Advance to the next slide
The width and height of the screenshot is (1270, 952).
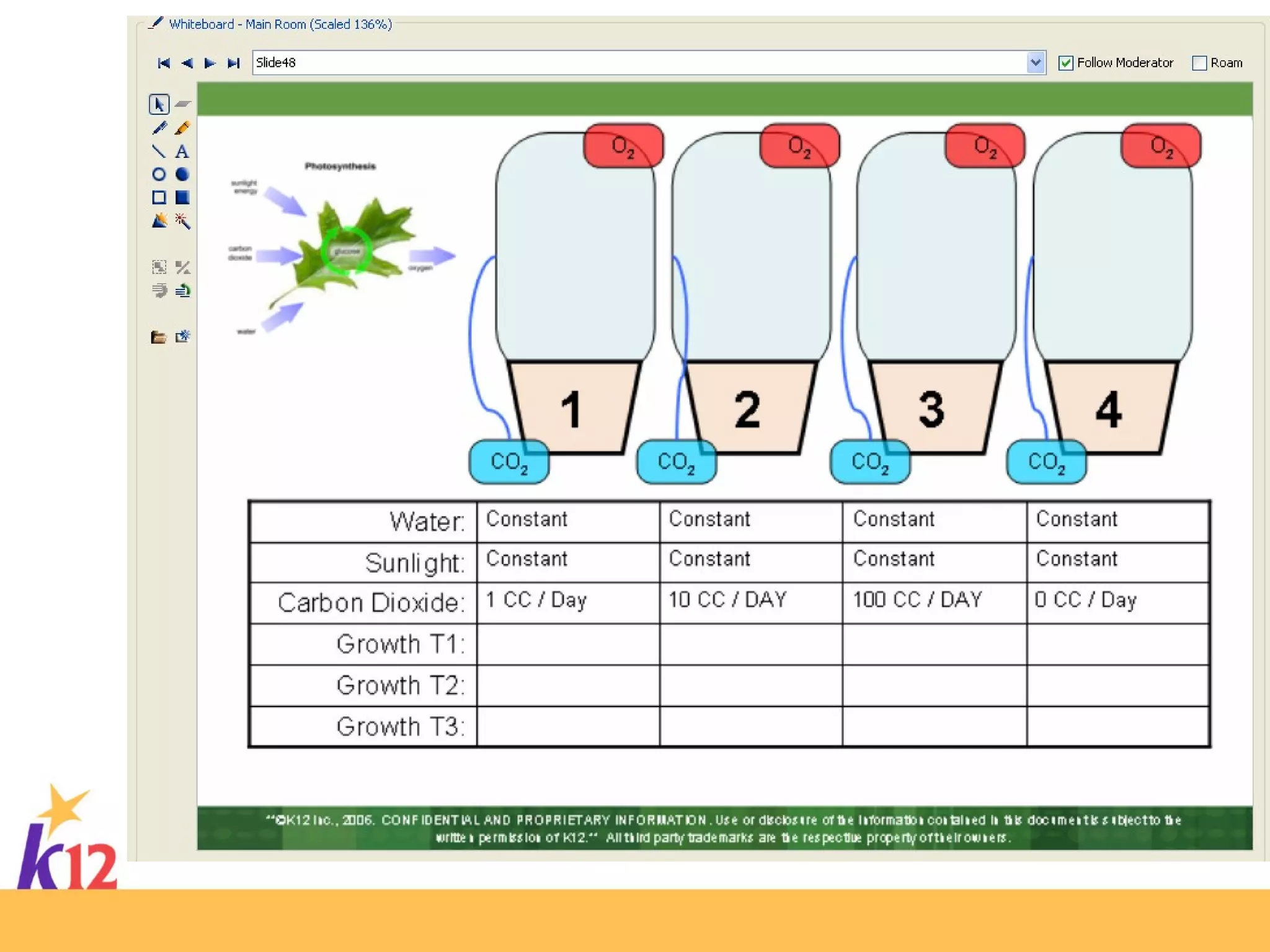[x=210, y=63]
